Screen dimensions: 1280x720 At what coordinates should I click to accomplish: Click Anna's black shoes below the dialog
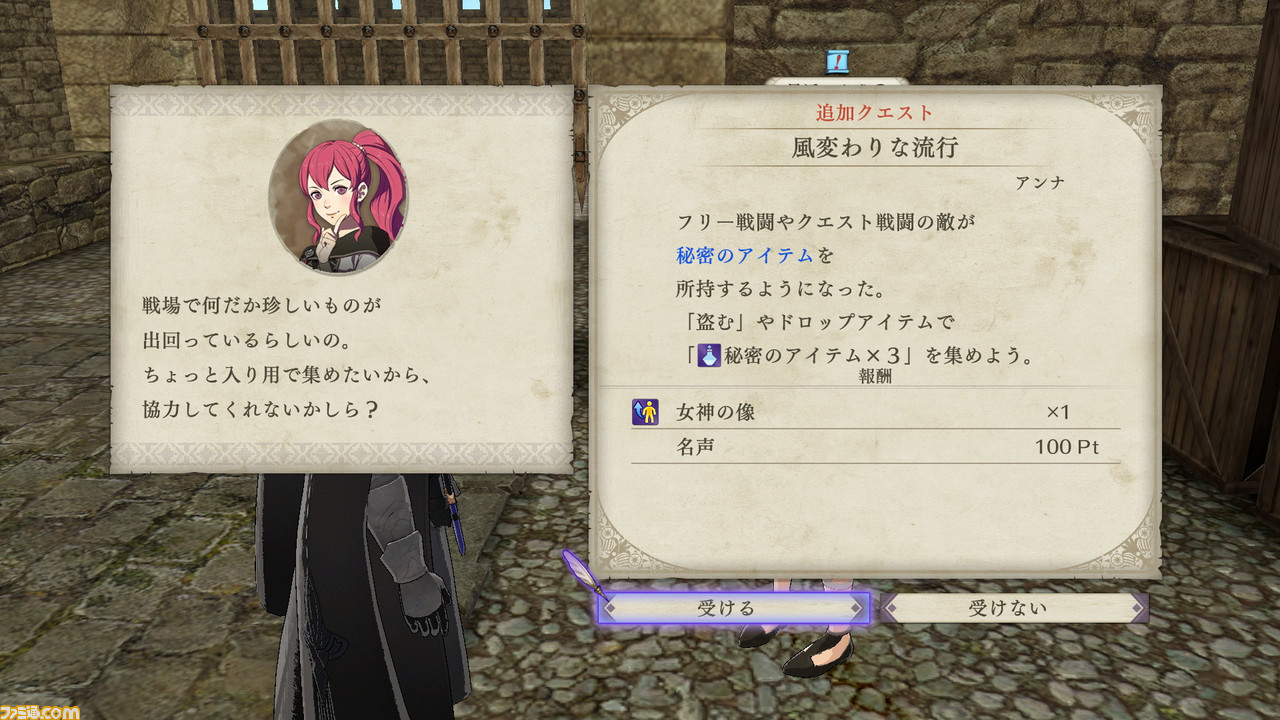(797, 649)
